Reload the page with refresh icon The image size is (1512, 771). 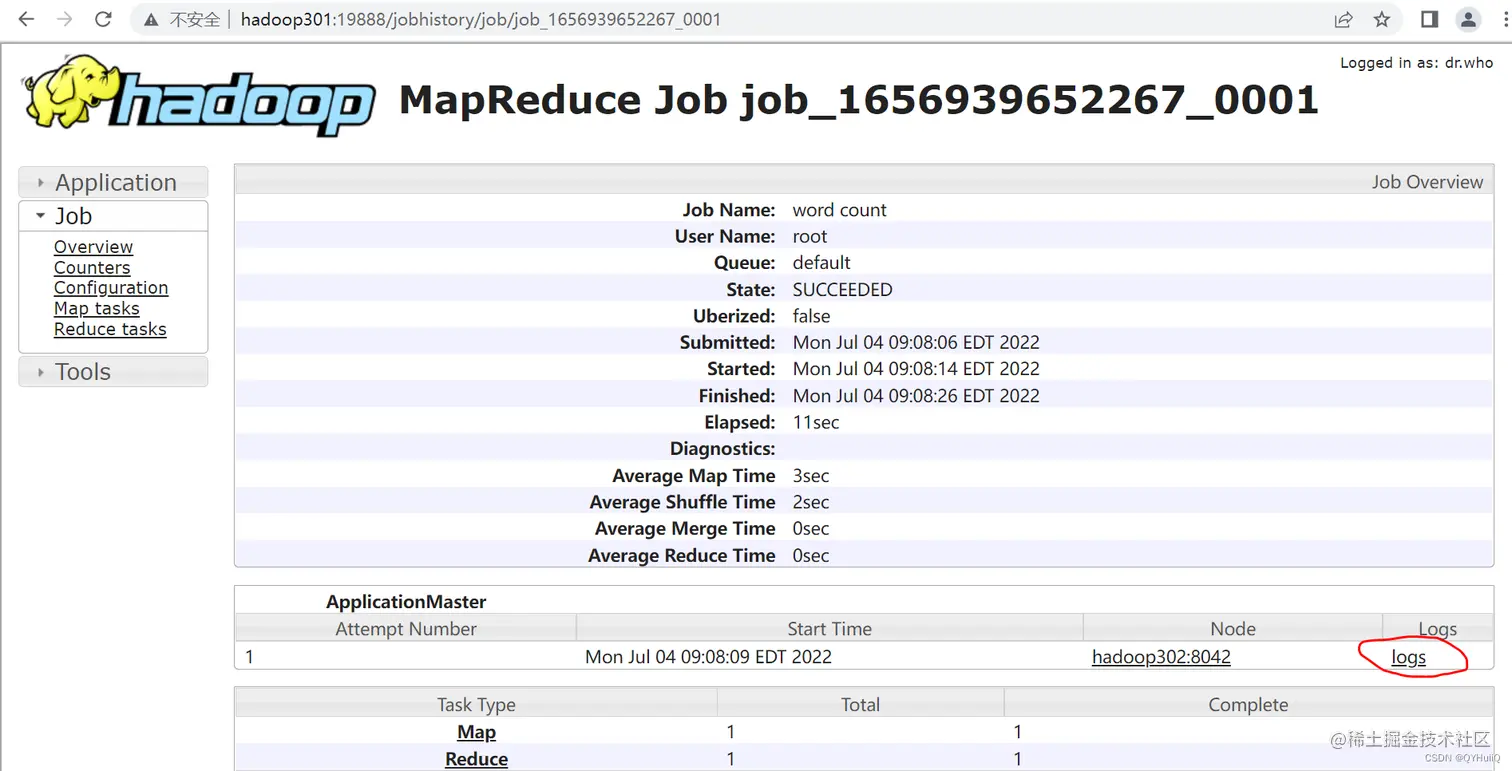103,19
